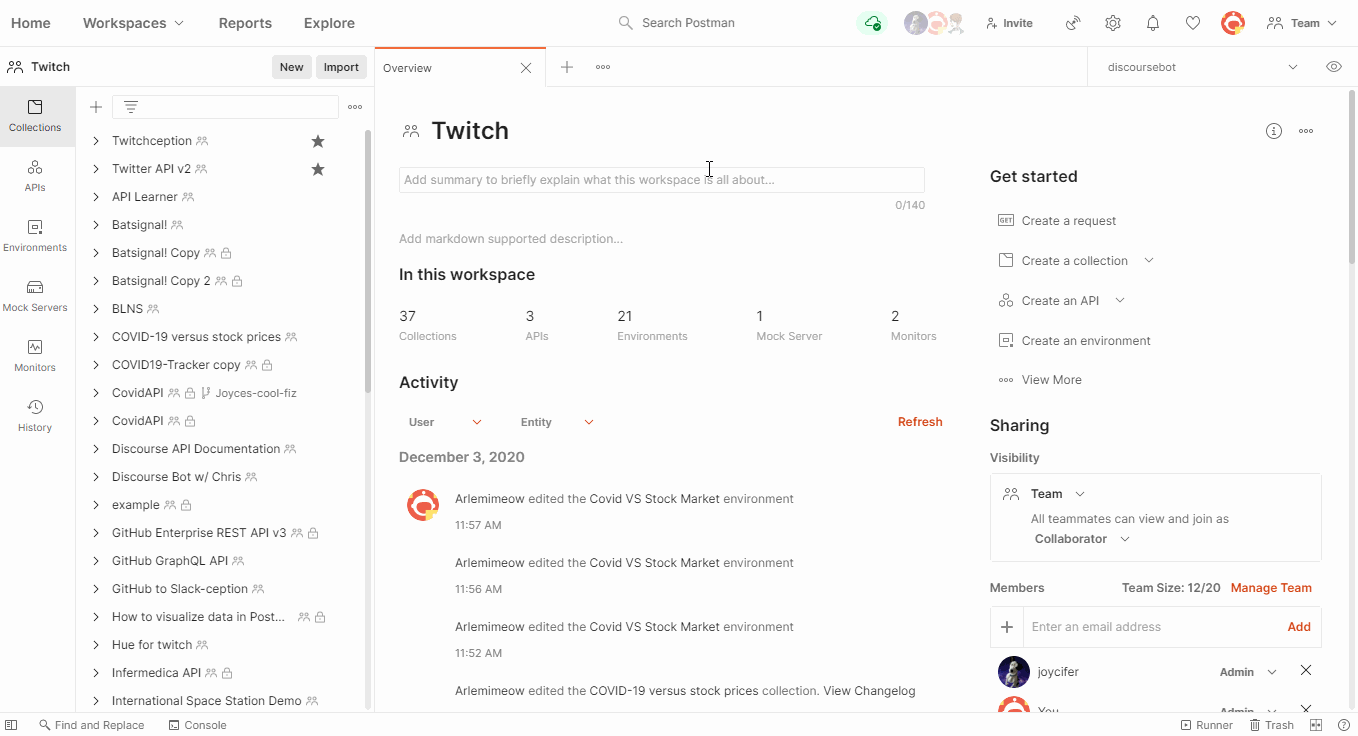This screenshot has width=1358, height=736.
Task: Open Reports in the top navigation
Action: click(x=245, y=23)
